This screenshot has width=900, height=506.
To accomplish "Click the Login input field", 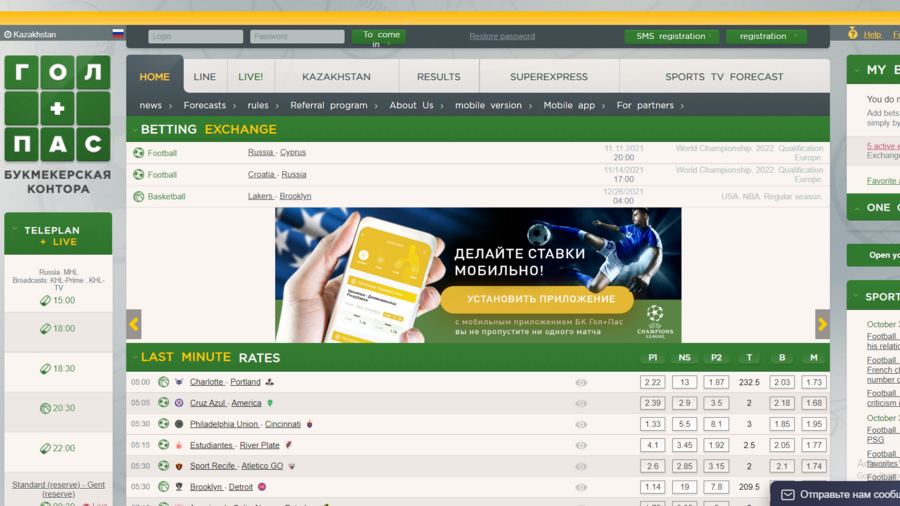I will click(195, 36).
